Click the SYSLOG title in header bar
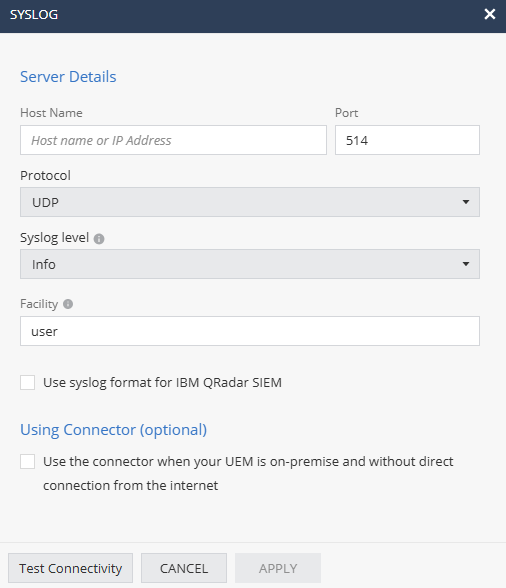 pyautogui.click(x=34, y=15)
